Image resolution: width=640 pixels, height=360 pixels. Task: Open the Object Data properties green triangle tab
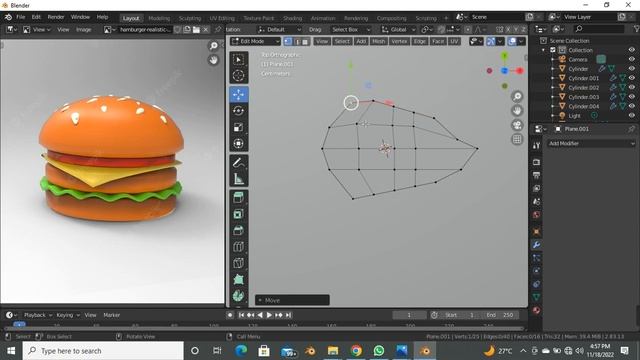(536, 297)
